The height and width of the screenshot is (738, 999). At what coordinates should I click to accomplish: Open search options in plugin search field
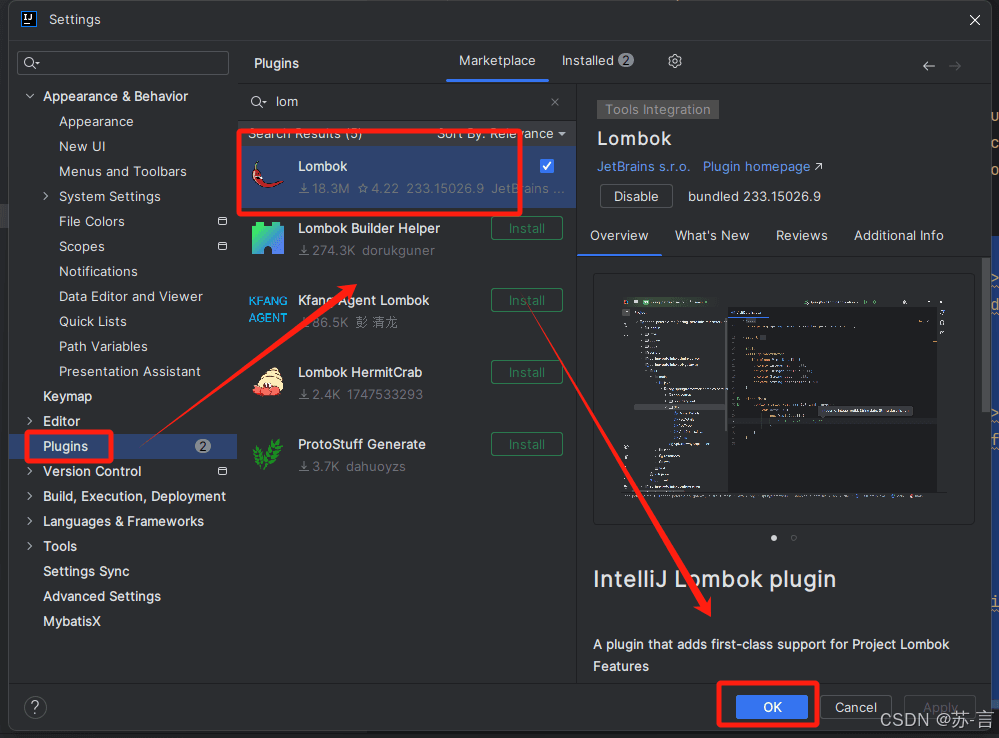pos(258,102)
